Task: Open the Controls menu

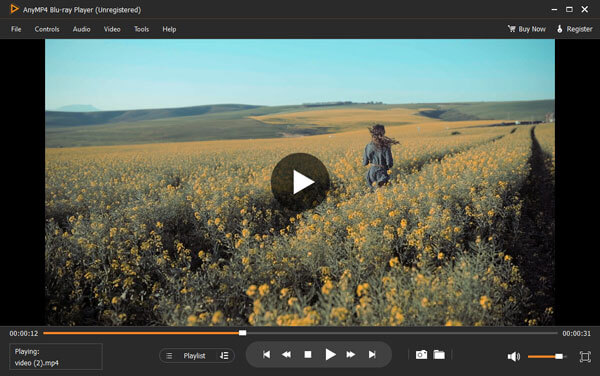Action: click(47, 29)
